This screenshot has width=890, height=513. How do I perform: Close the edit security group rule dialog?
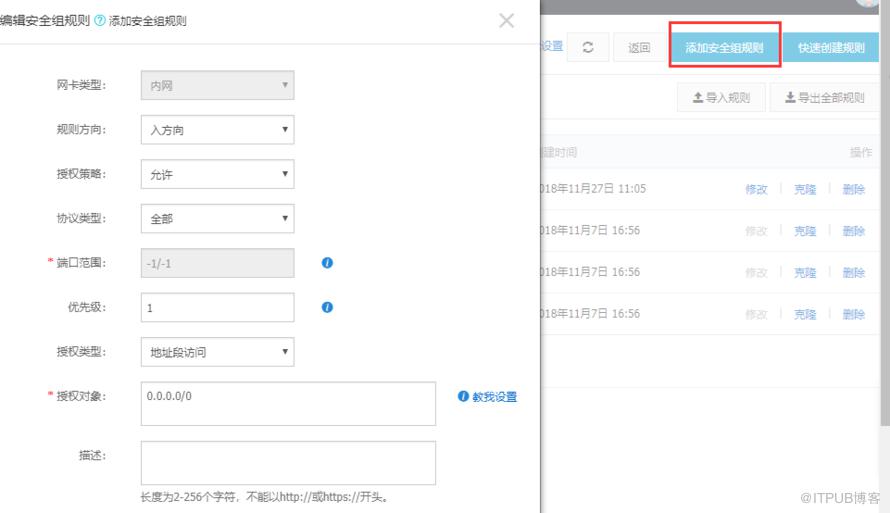click(x=506, y=21)
